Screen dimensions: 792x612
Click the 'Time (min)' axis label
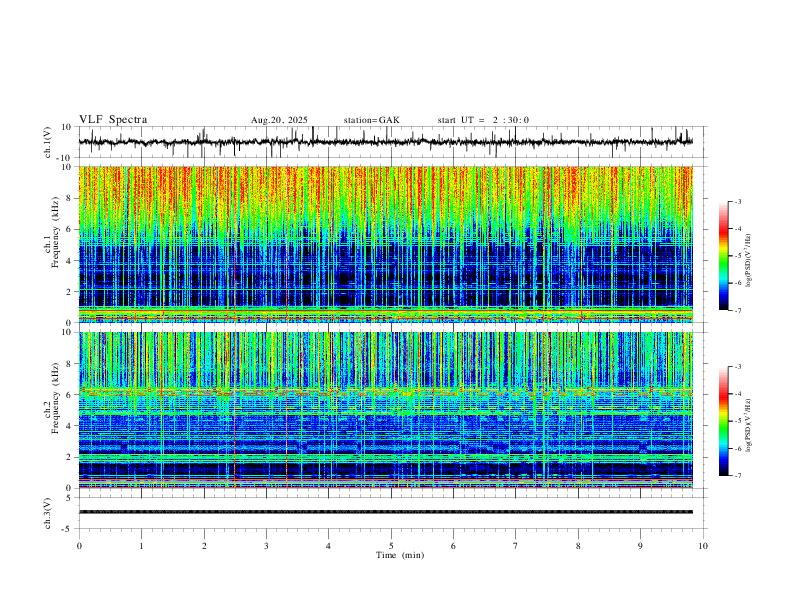pyautogui.click(x=400, y=555)
